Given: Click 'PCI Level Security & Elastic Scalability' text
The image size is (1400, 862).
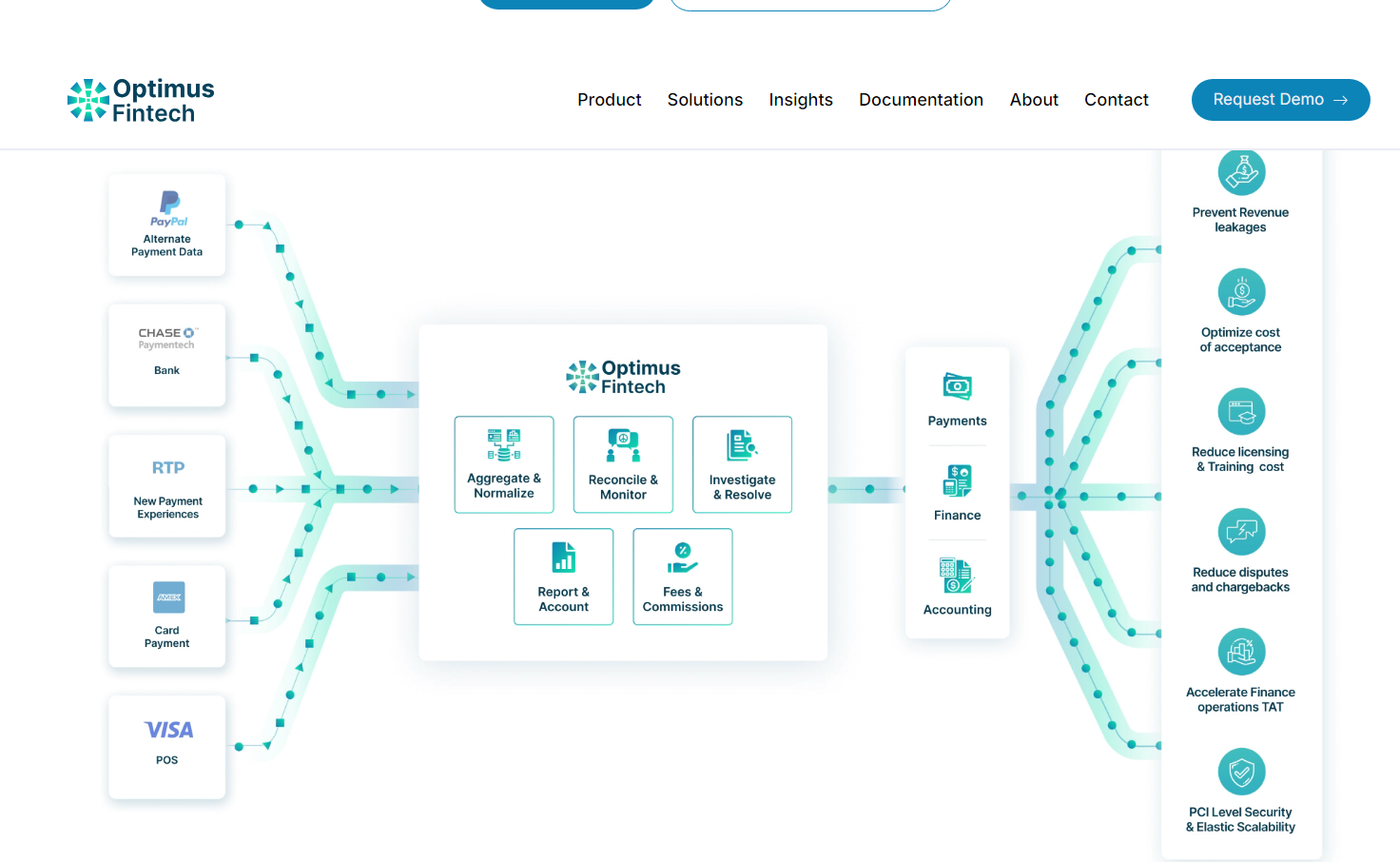Looking at the screenshot, I should coord(1241,819).
